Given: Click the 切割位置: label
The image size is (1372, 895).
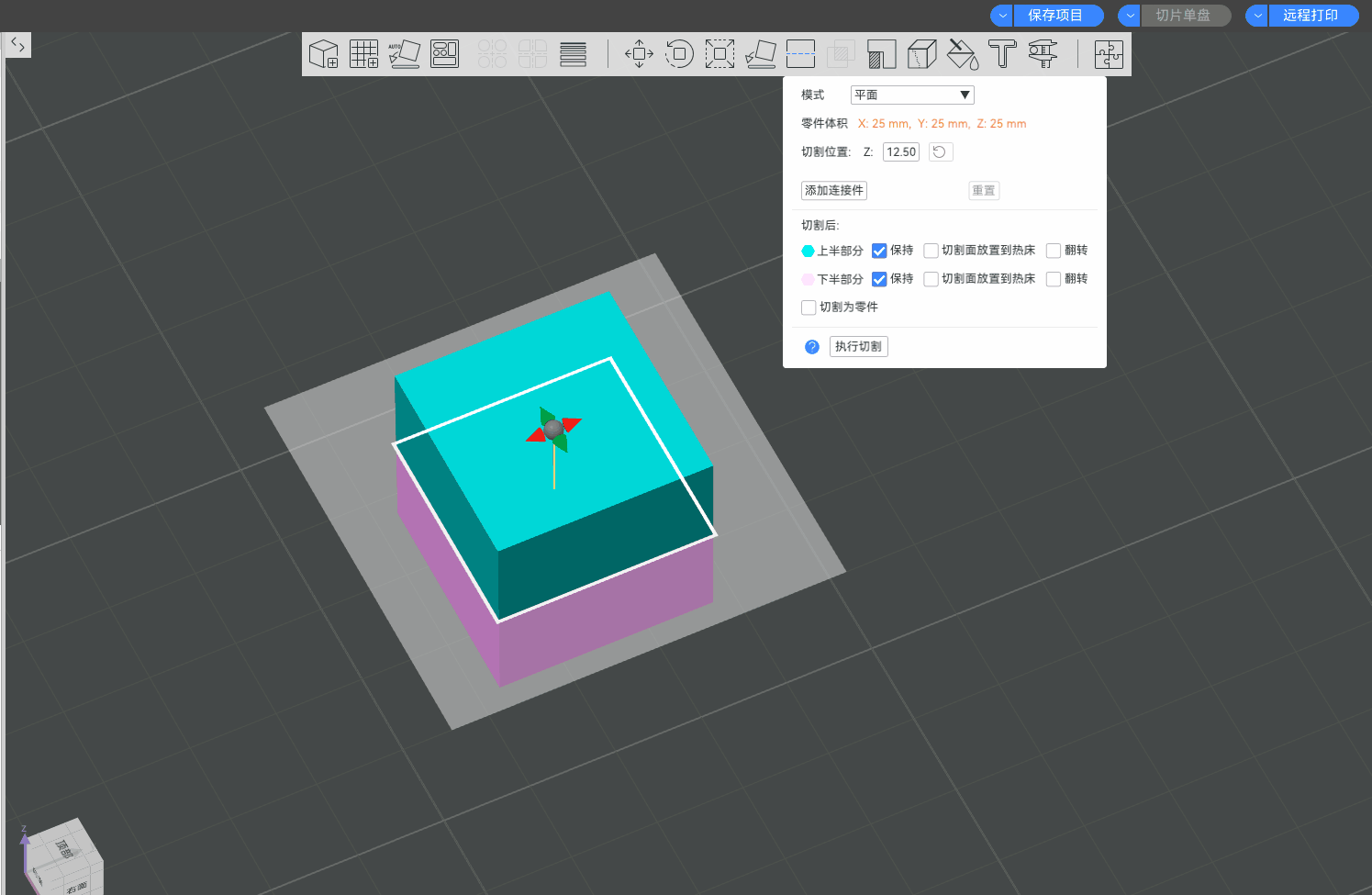Looking at the screenshot, I should tap(826, 151).
